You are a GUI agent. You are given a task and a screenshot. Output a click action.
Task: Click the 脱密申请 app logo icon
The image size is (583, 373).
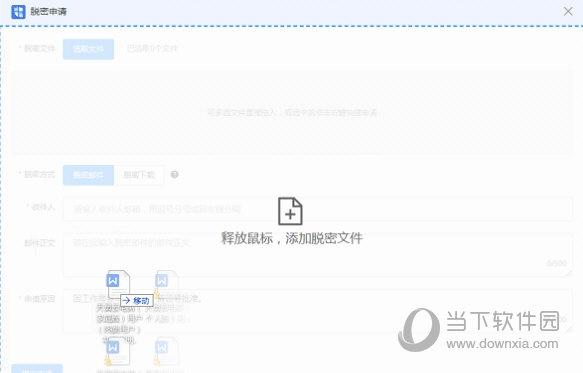18,12
